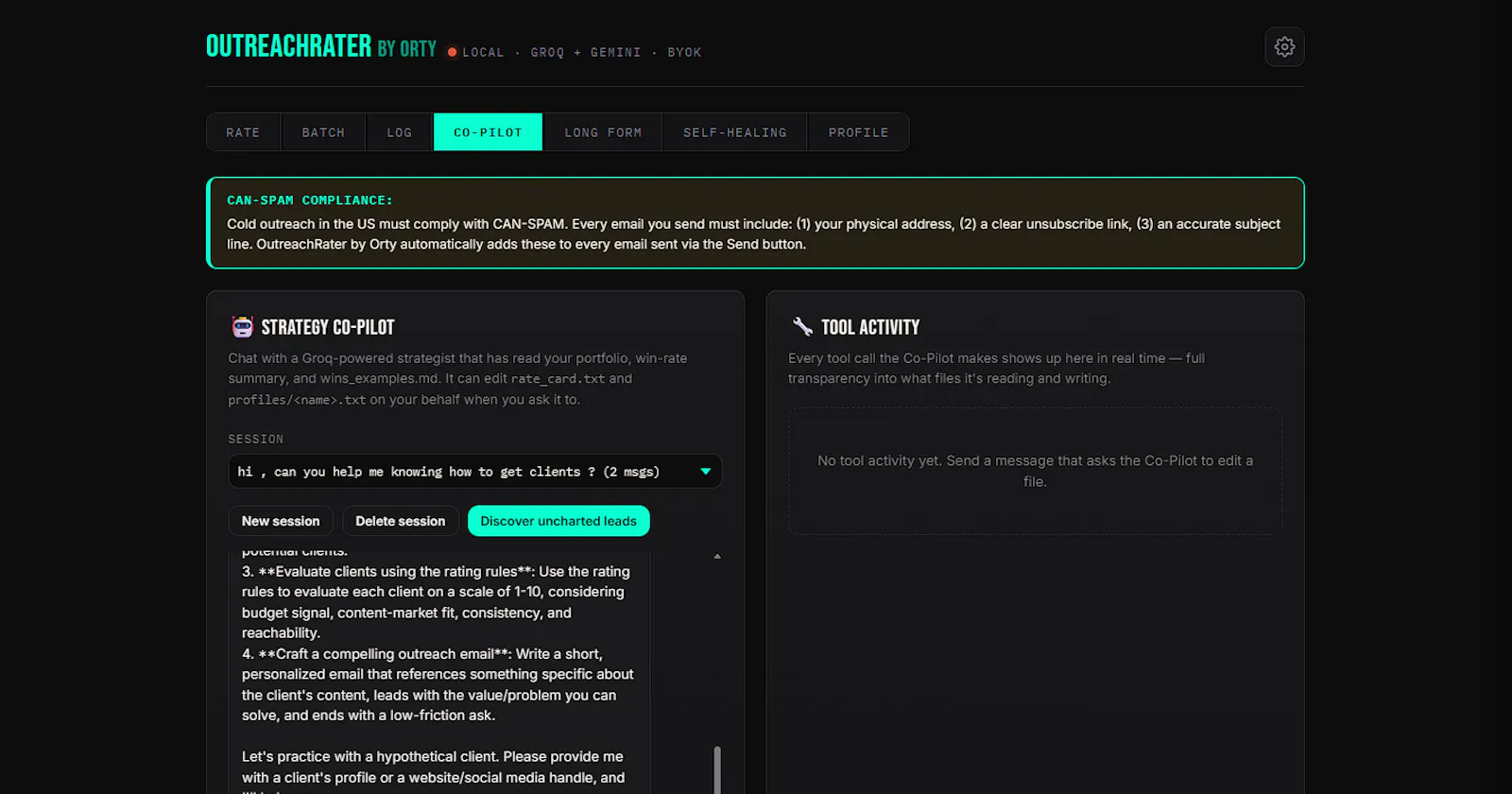Click the STRATEGY CO-PILOT heading
1512x794 pixels.
[328, 327]
